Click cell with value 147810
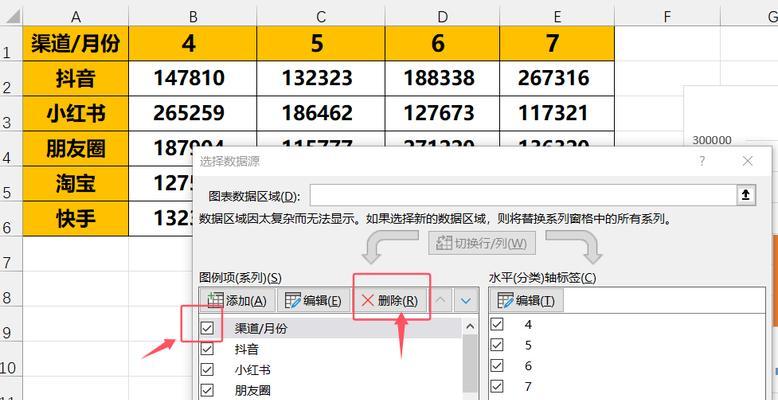778x400 pixels. pyautogui.click(x=193, y=79)
